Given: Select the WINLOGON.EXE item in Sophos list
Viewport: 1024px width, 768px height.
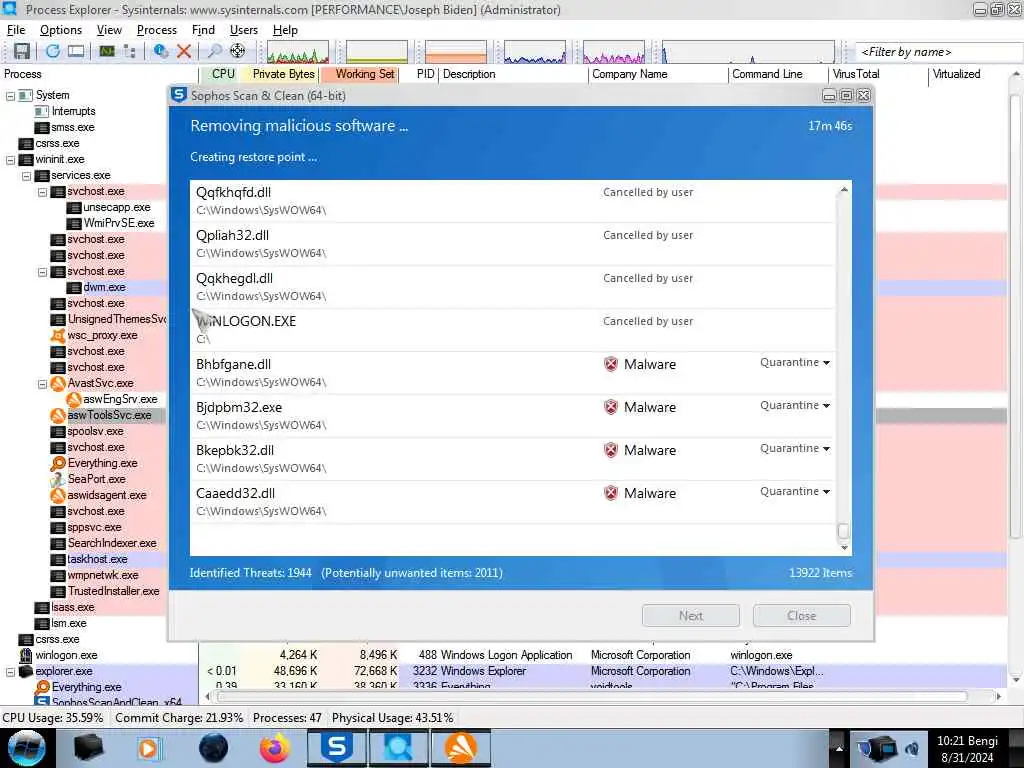Looking at the screenshot, I should (513, 330).
